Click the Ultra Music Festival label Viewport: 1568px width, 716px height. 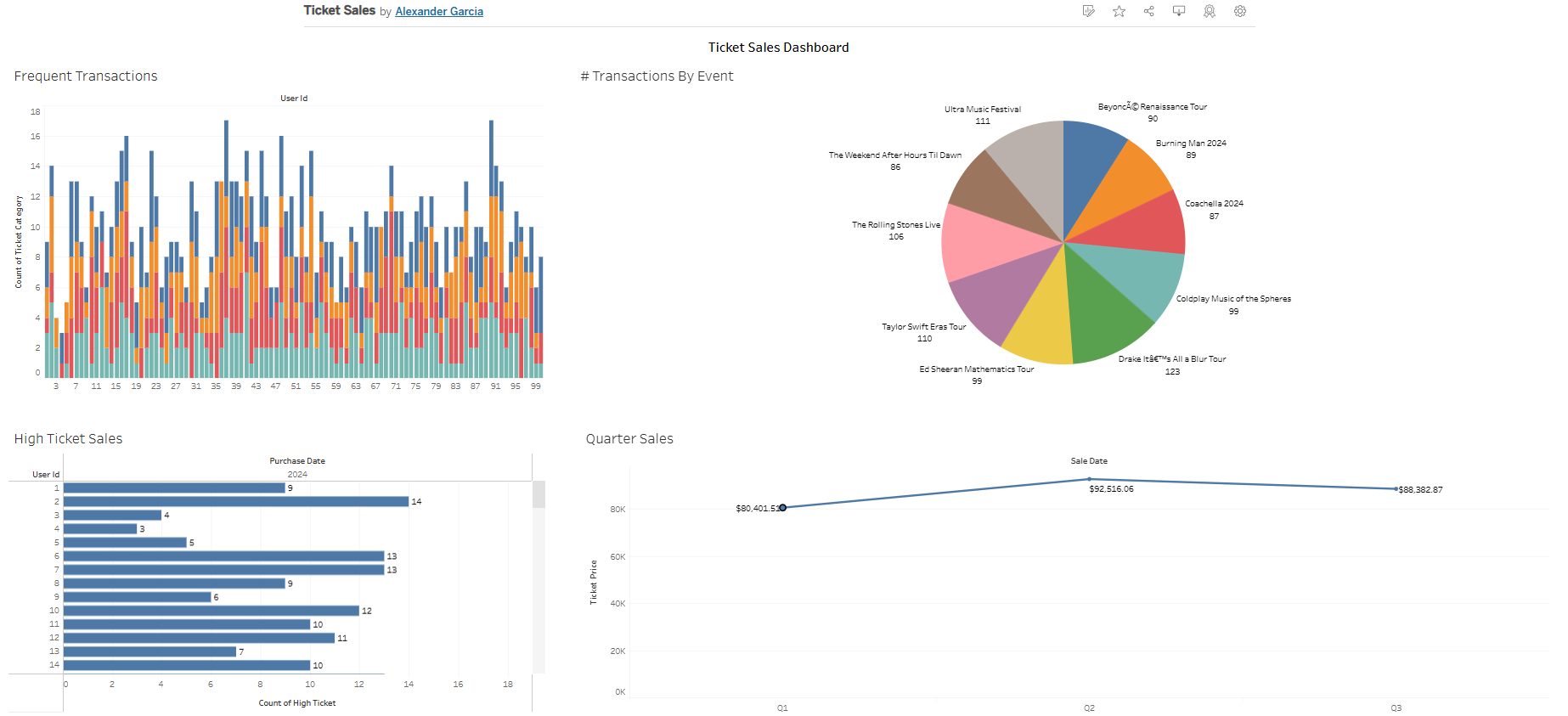pos(983,110)
